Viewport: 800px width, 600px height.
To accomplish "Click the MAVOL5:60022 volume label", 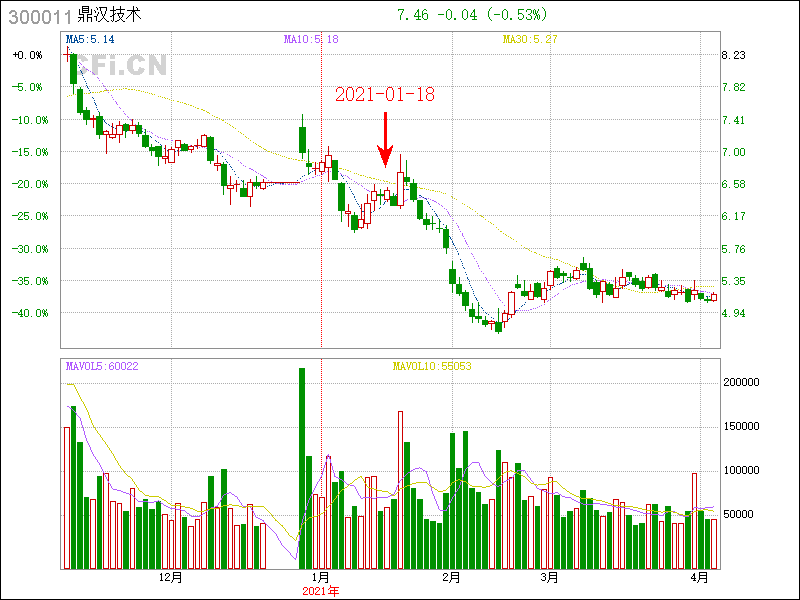I will click(x=101, y=366).
